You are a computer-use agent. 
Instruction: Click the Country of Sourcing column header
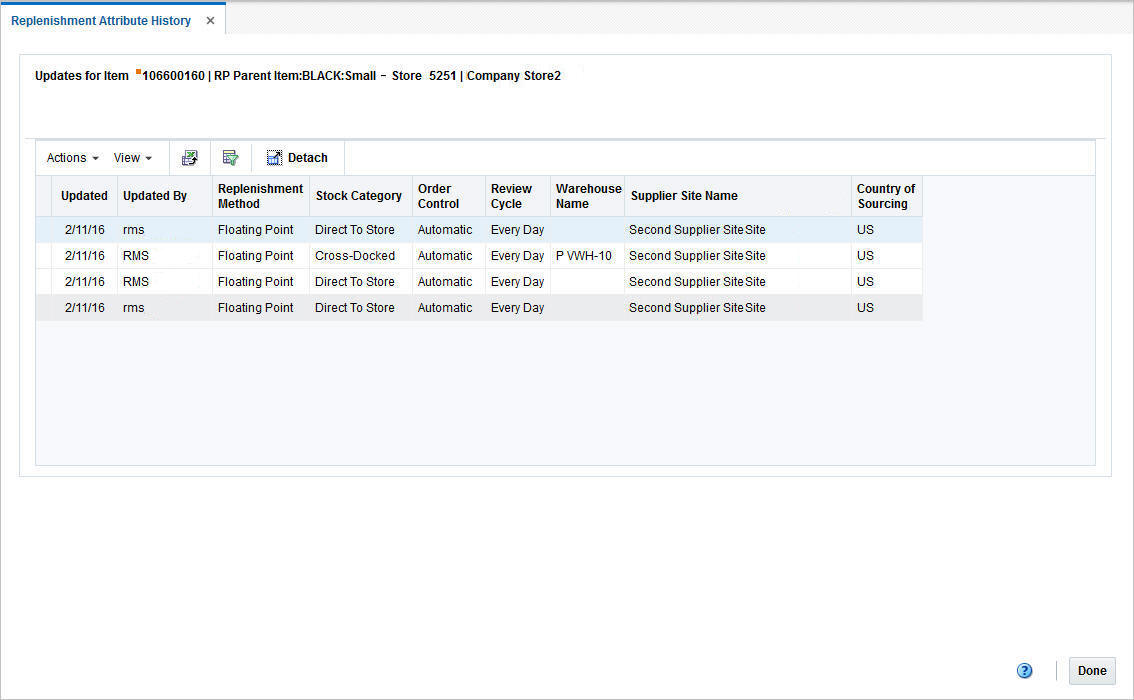coord(886,196)
